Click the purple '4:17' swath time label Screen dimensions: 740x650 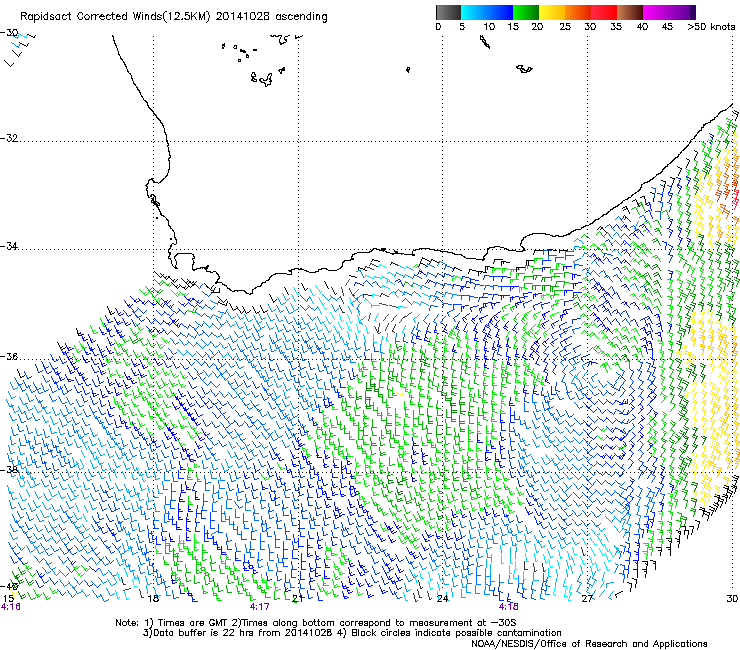click(260, 607)
